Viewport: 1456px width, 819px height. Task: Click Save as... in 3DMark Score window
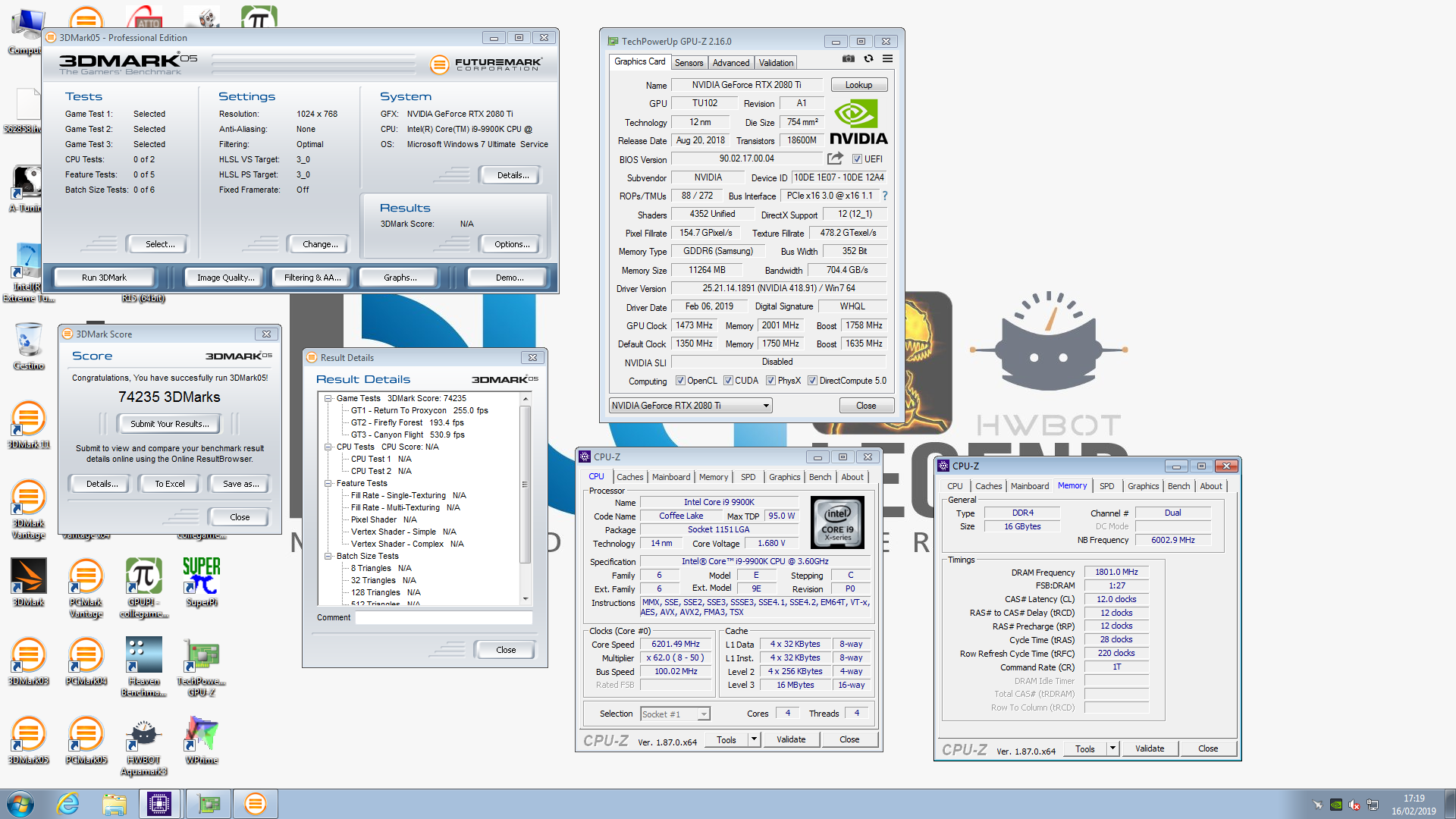240,484
